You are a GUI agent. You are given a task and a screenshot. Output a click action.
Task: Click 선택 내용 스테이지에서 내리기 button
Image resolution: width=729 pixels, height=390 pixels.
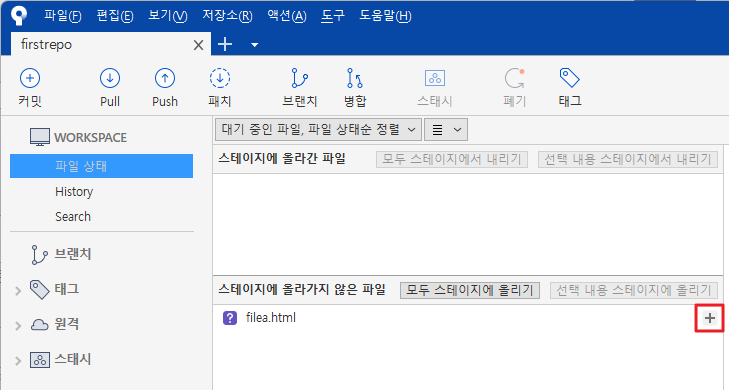tap(628, 159)
